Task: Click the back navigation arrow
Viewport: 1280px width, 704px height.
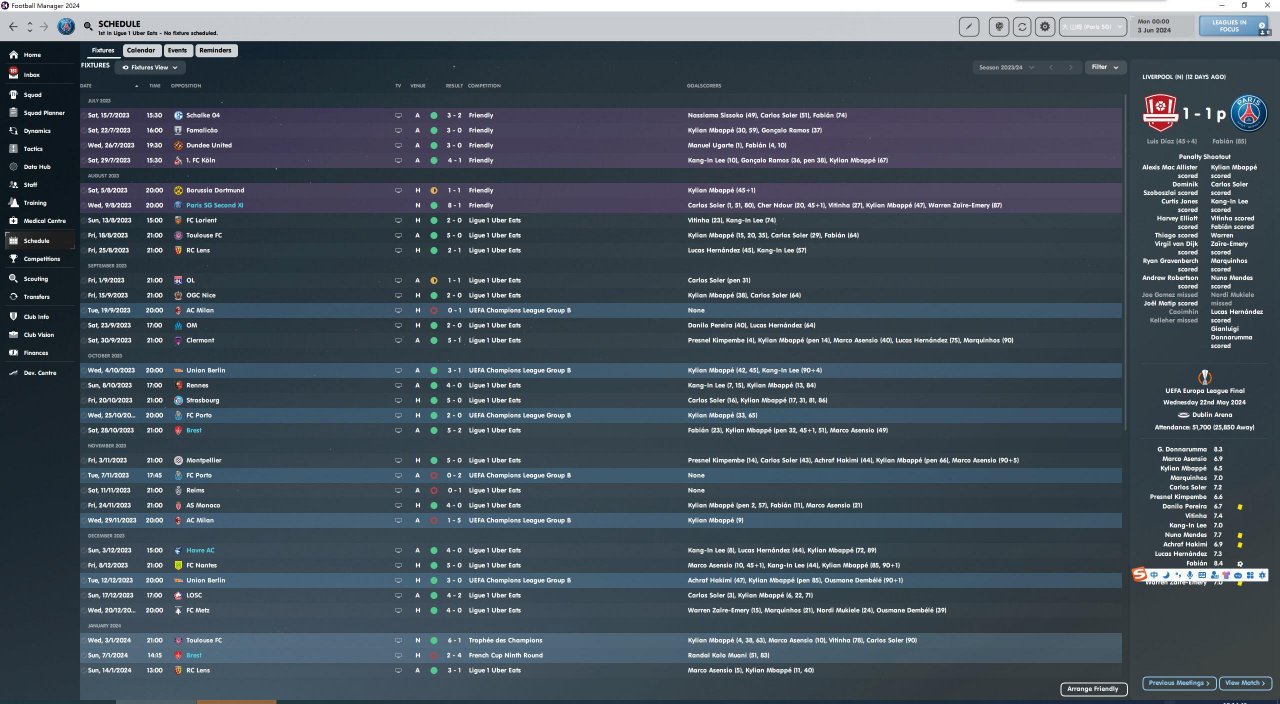Action: [x=13, y=26]
